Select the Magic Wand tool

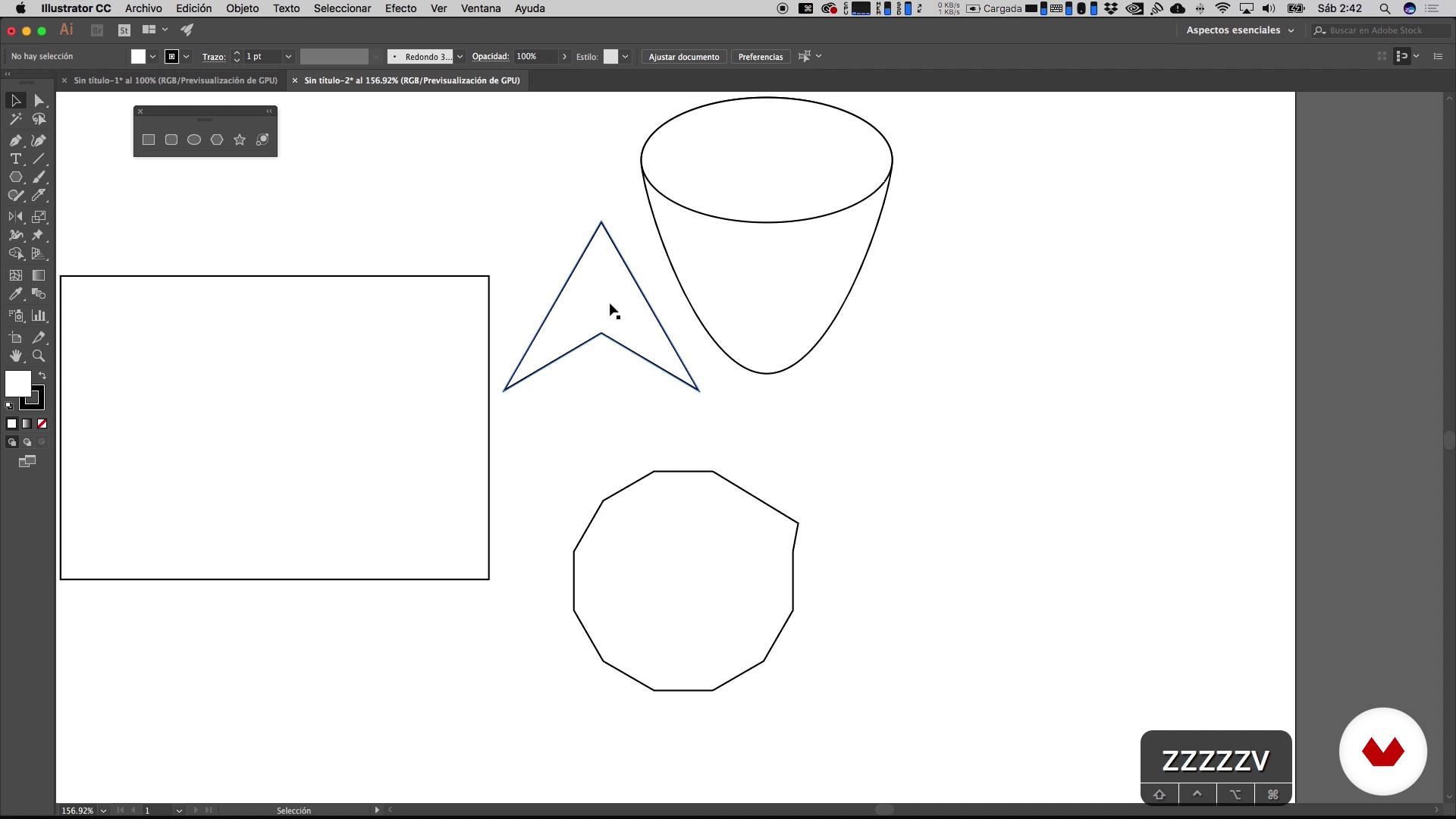[x=15, y=119]
